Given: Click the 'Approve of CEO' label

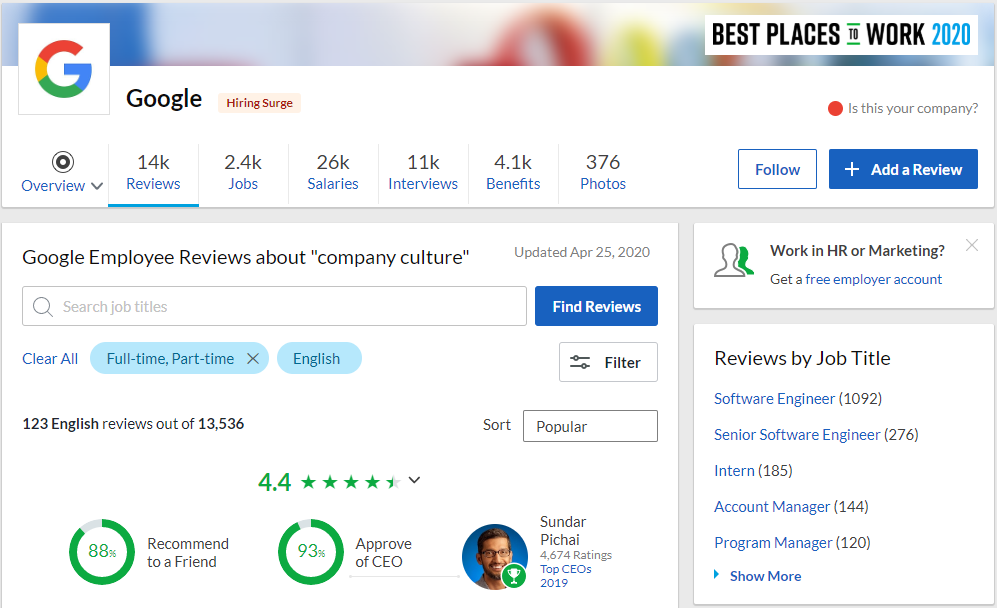Looking at the screenshot, I should [383, 553].
